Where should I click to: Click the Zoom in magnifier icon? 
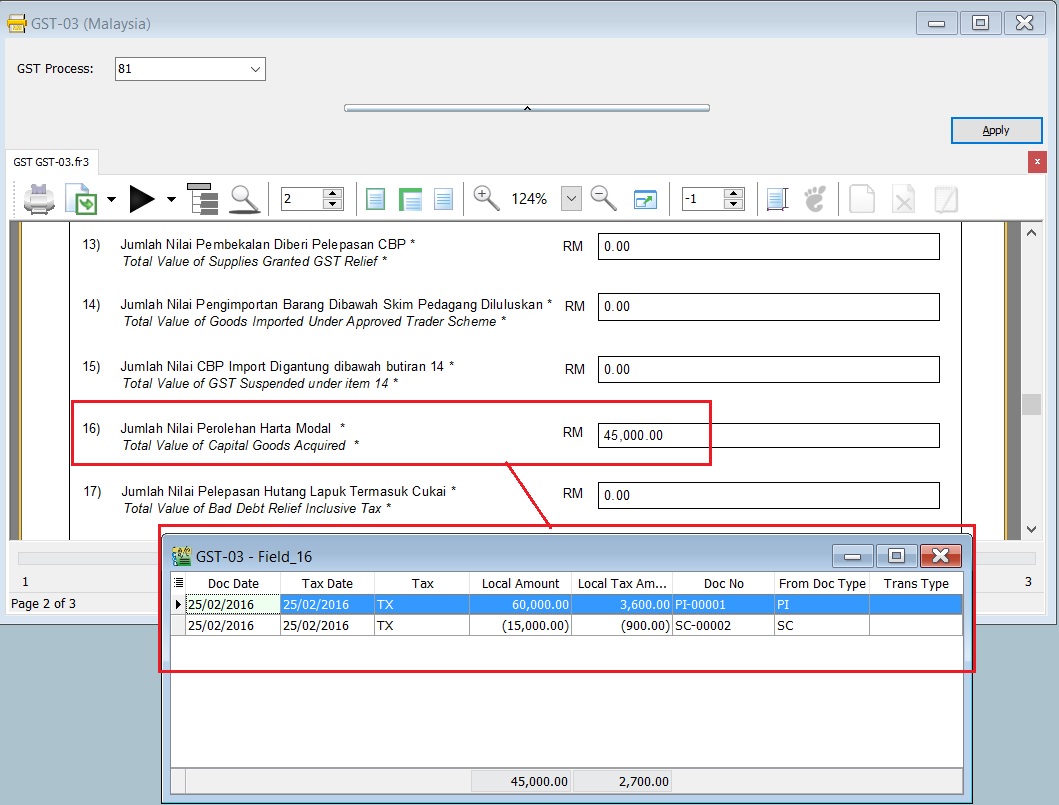pos(486,198)
